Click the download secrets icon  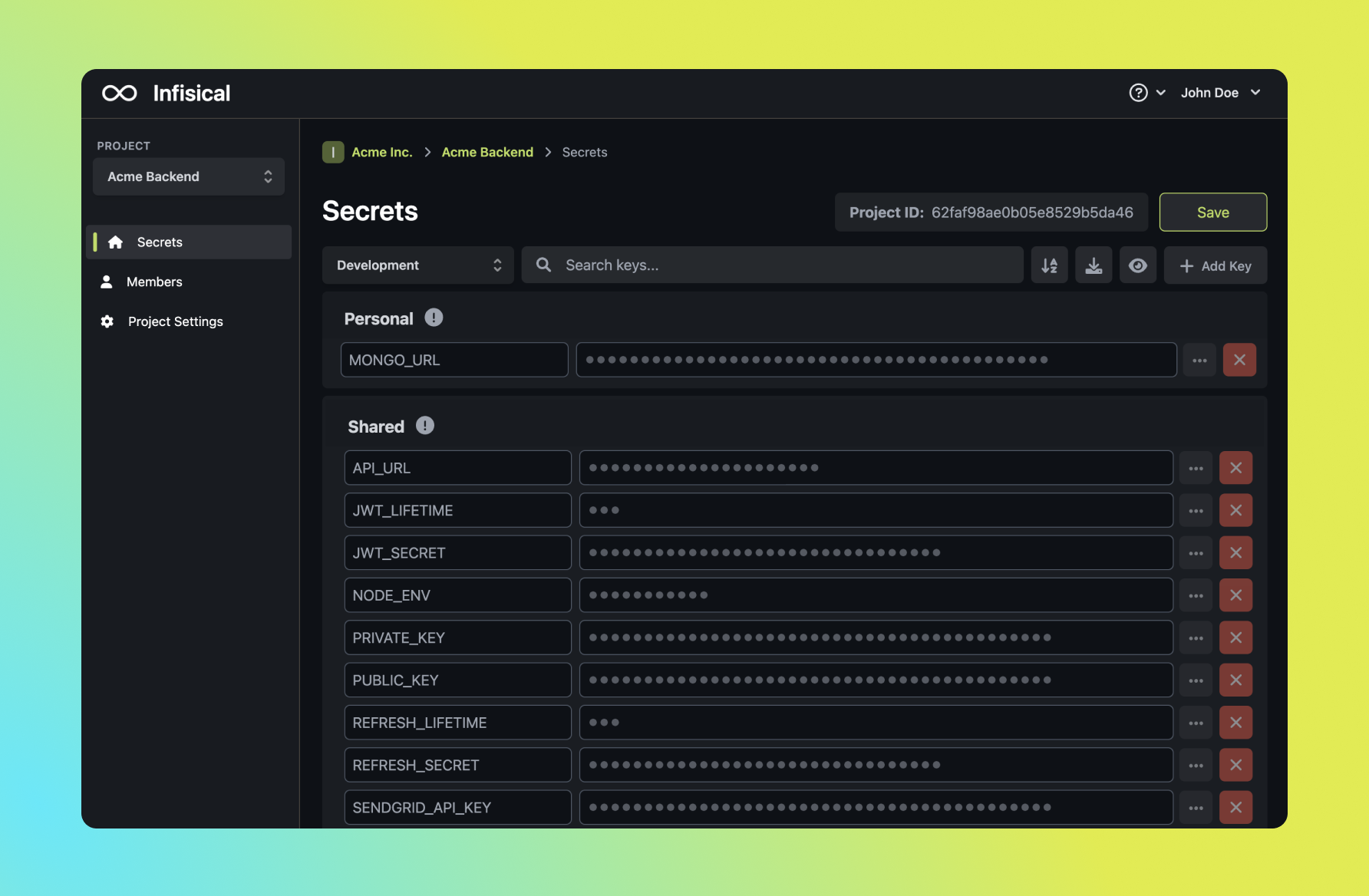1094,265
